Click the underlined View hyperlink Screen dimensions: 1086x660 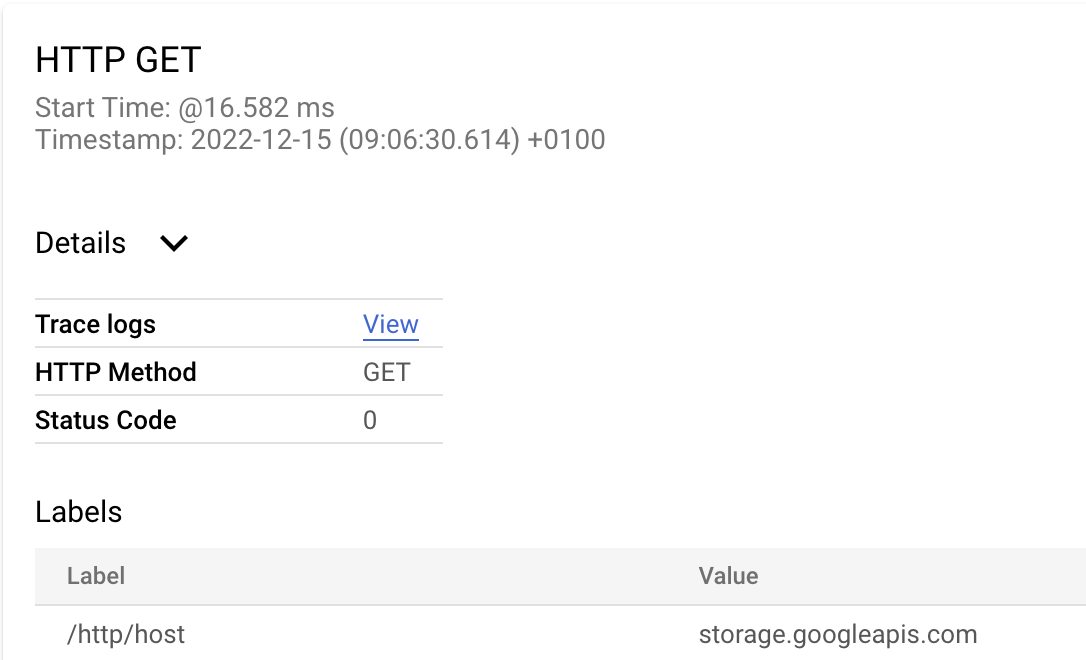(390, 324)
